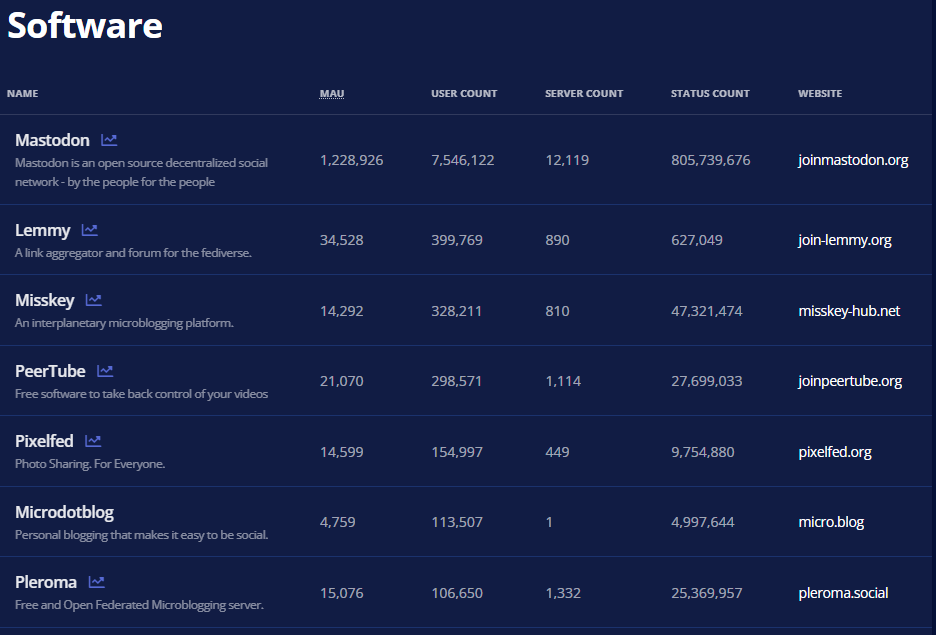The image size is (936, 635).
Task: Select the Pleroma software name
Action: 46,582
